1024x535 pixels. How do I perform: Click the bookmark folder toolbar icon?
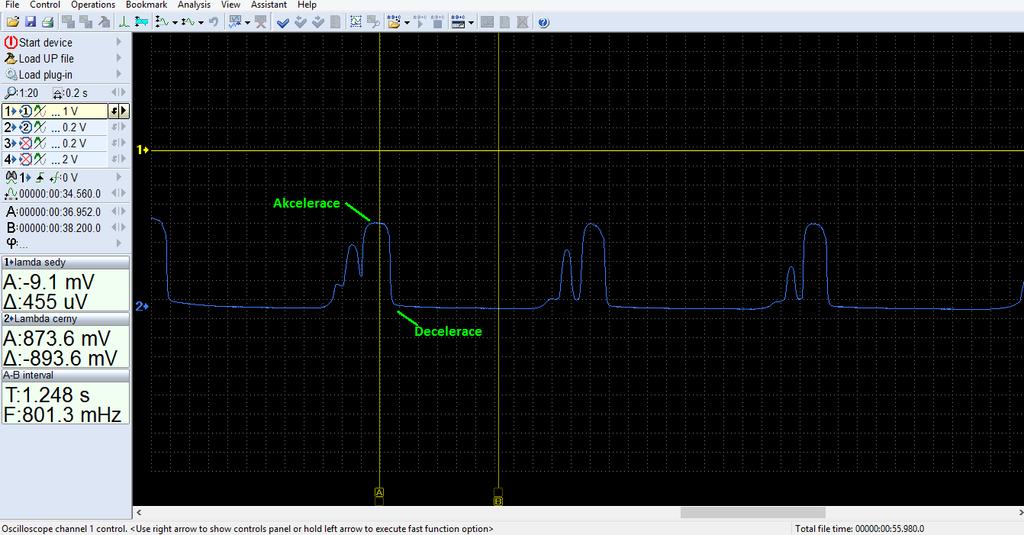pyautogui.click(x=393, y=22)
